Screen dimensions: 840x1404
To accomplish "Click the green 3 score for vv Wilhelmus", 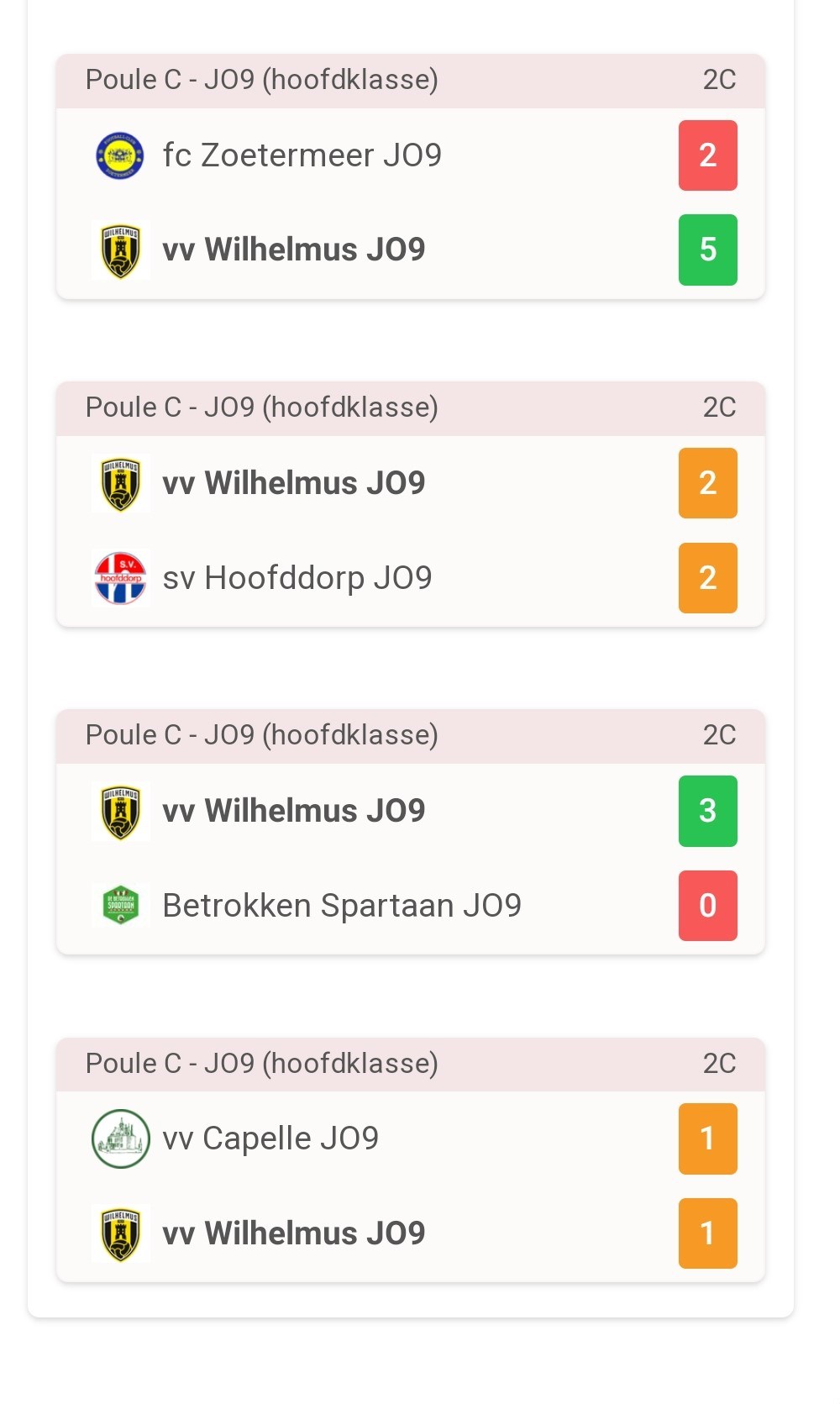I will click(x=707, y=811).
